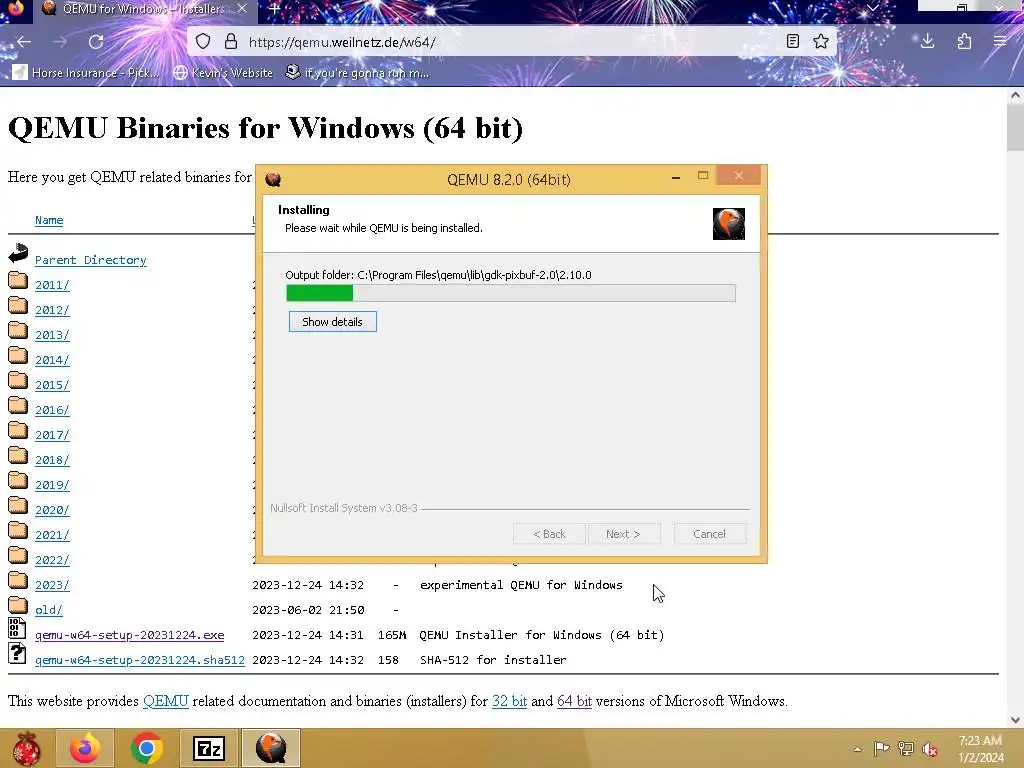Click the QEMU logo in installer header
Viewport: 1024px width, 768px height.
(729, 224)
